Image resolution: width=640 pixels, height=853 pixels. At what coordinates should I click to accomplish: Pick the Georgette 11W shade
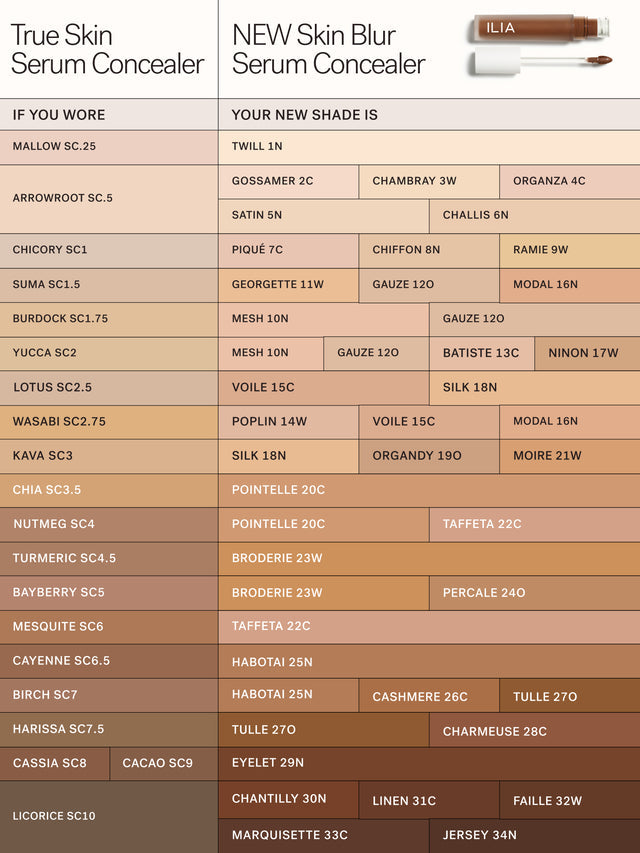(288, 285)
